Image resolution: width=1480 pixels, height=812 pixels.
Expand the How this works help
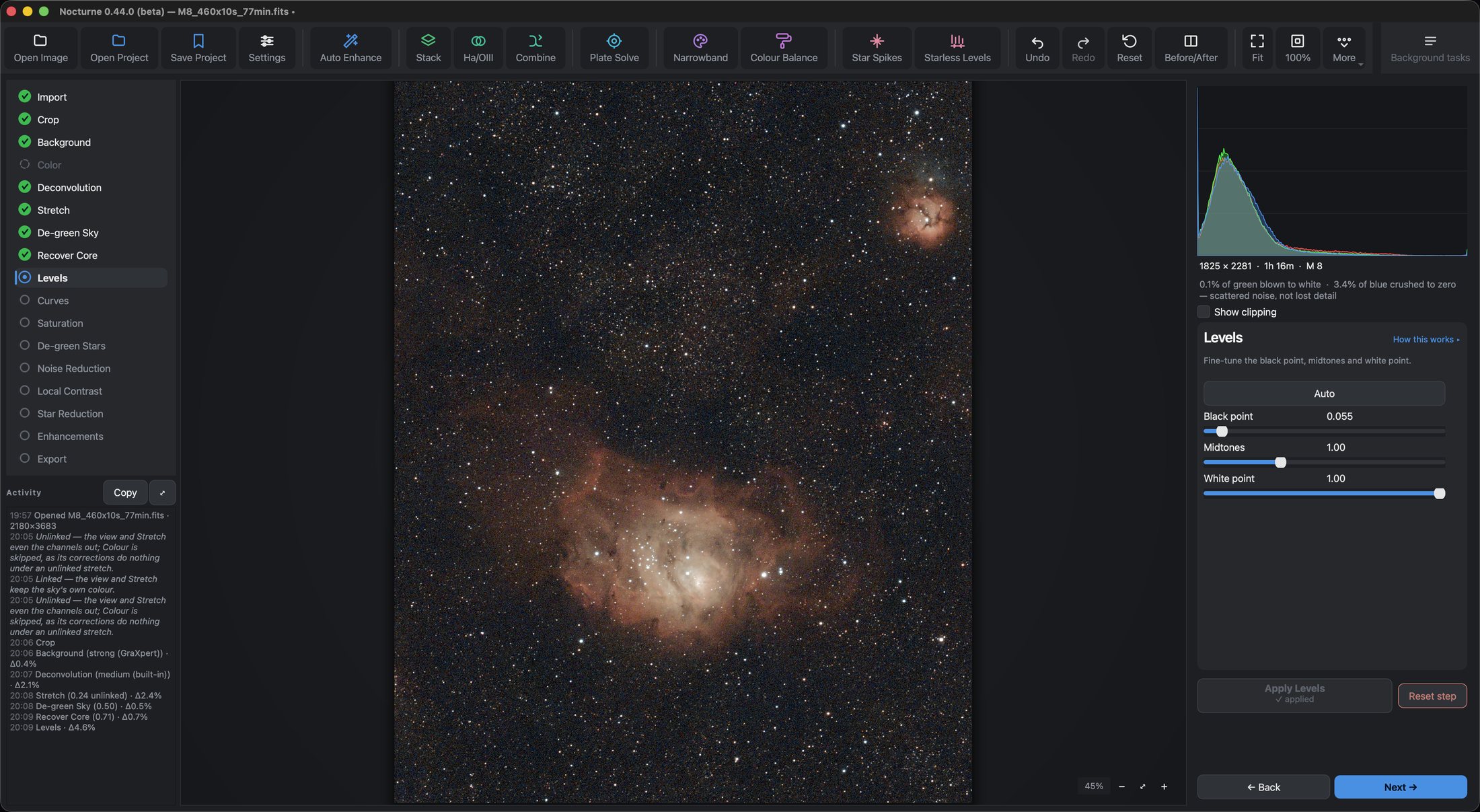(x=1426, y=339)
